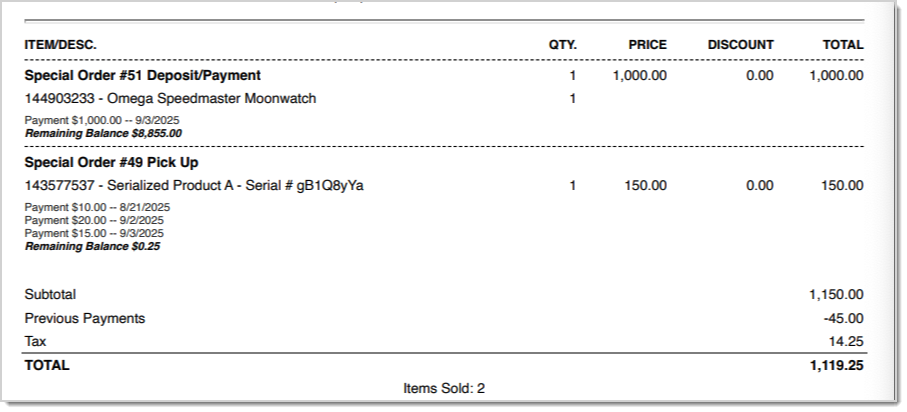This screenshot has height=412, width=907.
Task: Click the PRICE column header
Action: coord(647,45)
